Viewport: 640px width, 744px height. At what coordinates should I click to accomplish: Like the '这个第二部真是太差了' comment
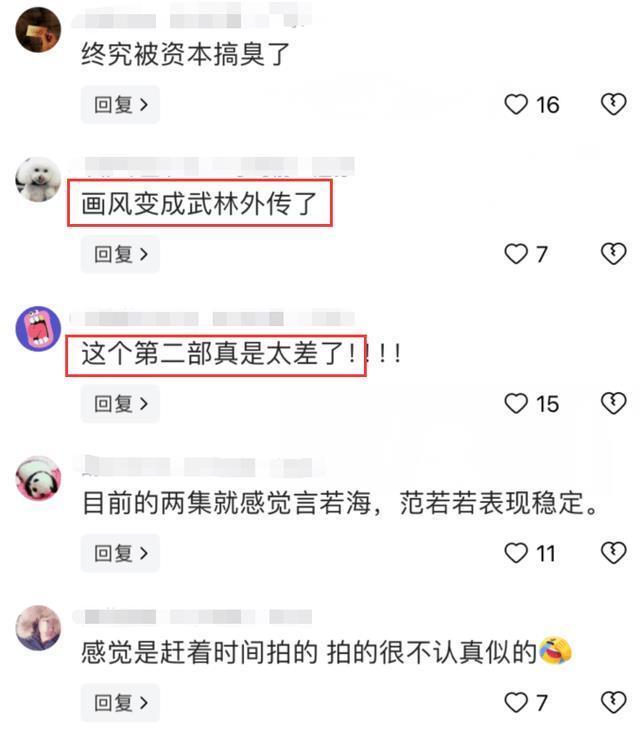[x=516, y=404]
